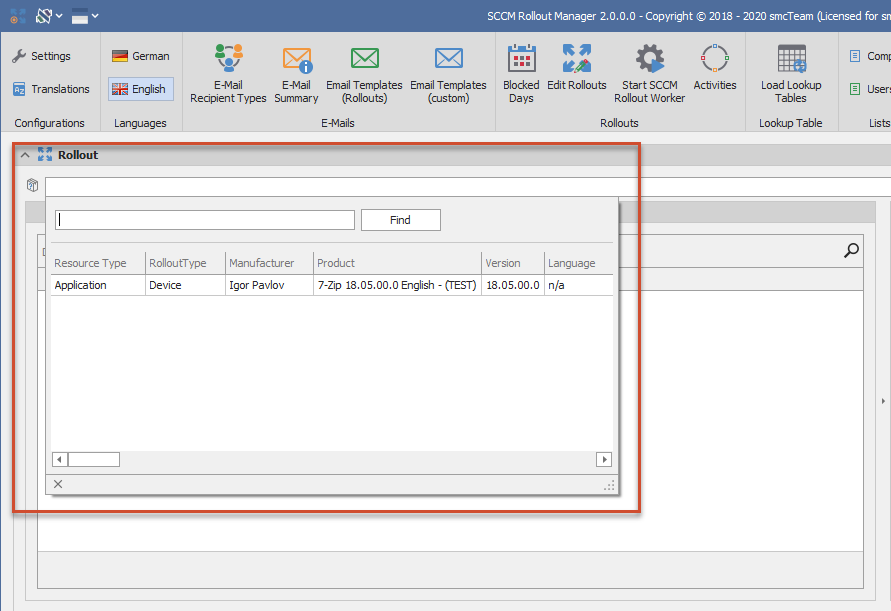
Task: Click the horizontal scrollbar left arrow
Action: click(60, 459)
